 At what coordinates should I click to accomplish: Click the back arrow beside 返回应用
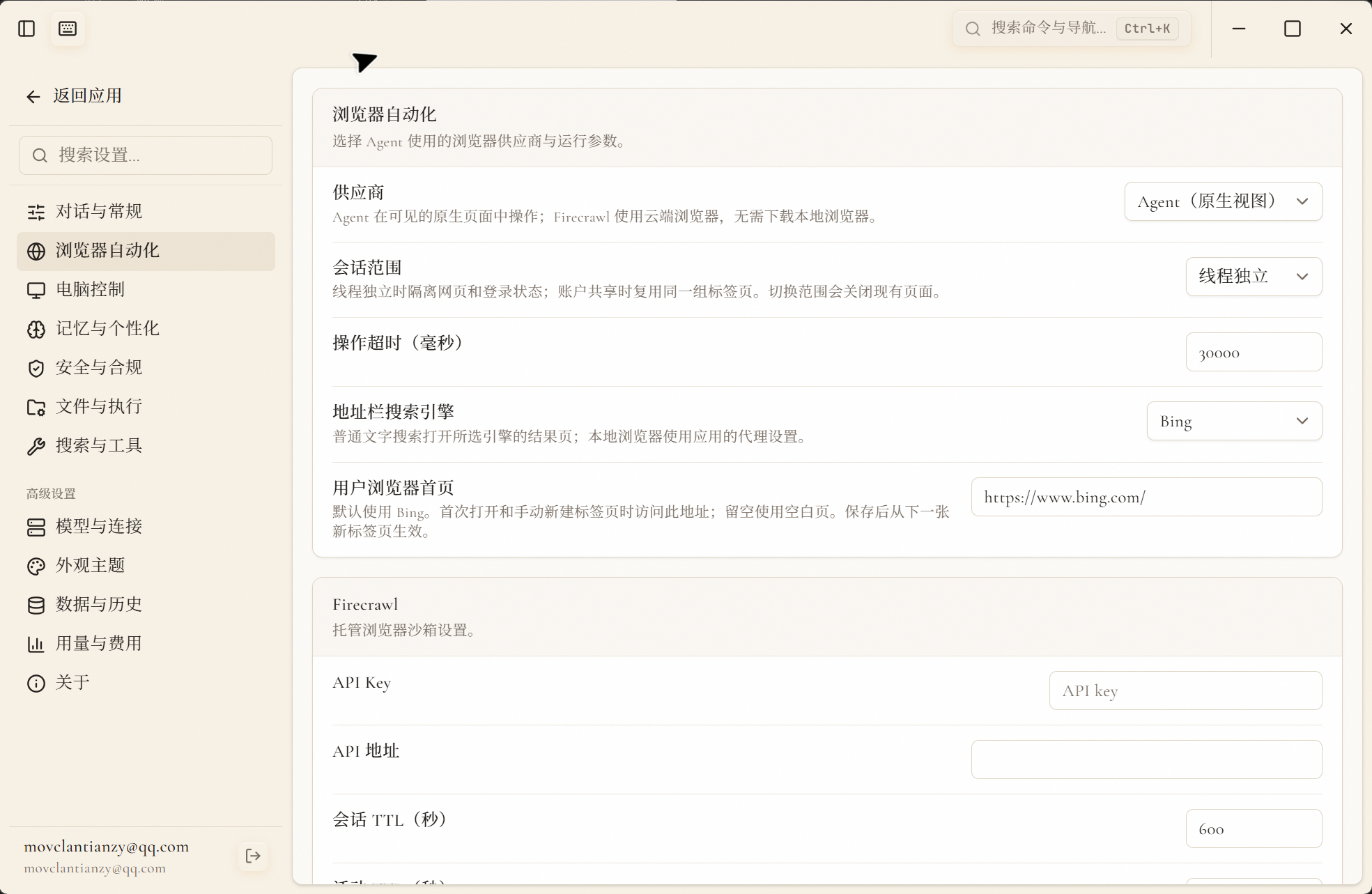click(x=33, y=96)
